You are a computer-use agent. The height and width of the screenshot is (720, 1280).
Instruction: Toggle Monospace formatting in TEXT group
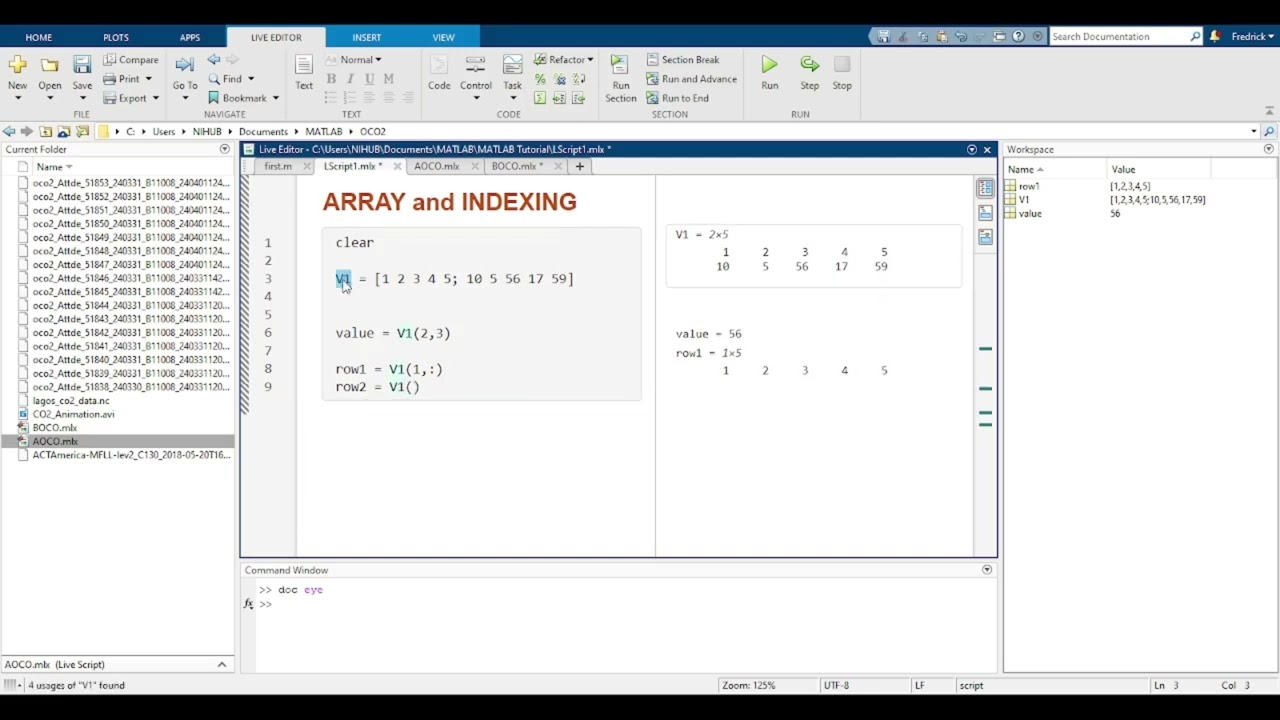coord(388,79)
